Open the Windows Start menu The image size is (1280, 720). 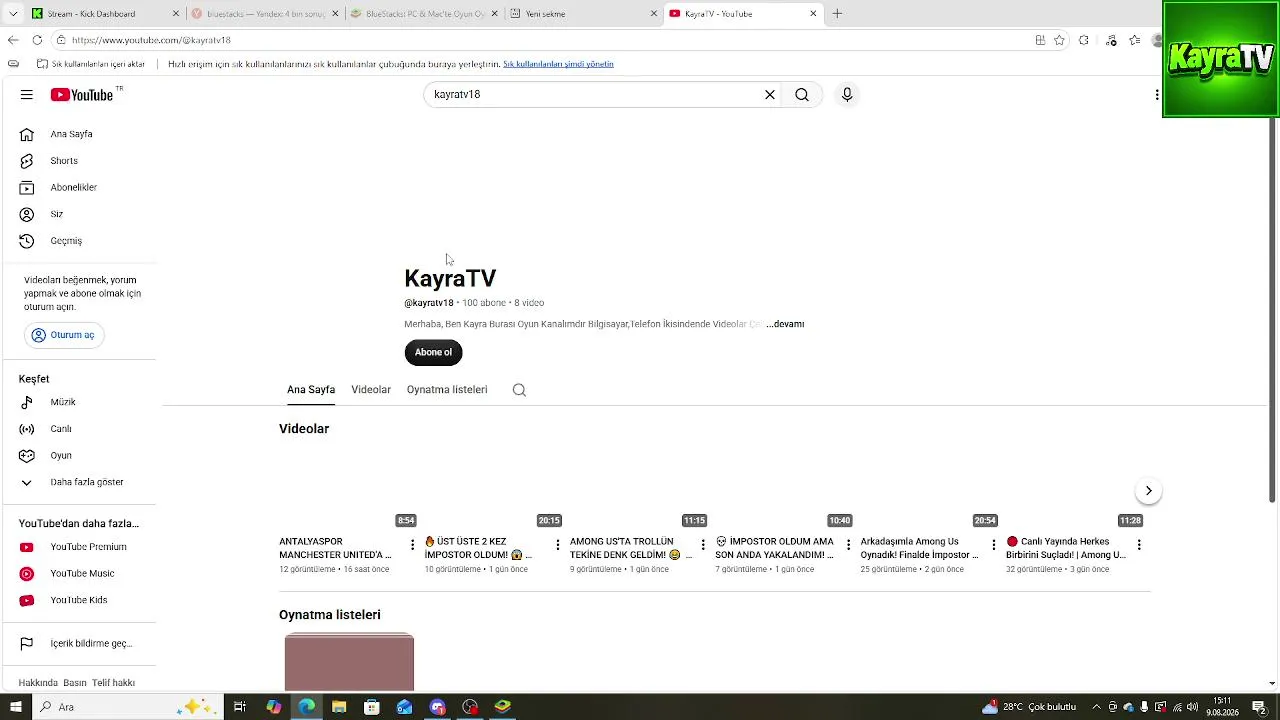(x=15, y=707)
